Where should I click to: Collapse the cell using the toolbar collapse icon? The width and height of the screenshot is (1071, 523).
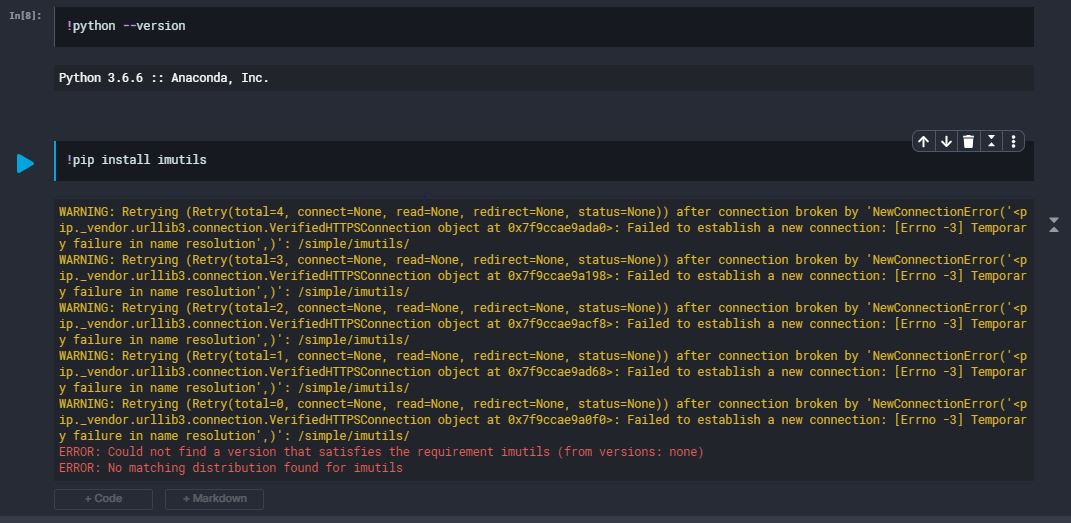point(991,142)
